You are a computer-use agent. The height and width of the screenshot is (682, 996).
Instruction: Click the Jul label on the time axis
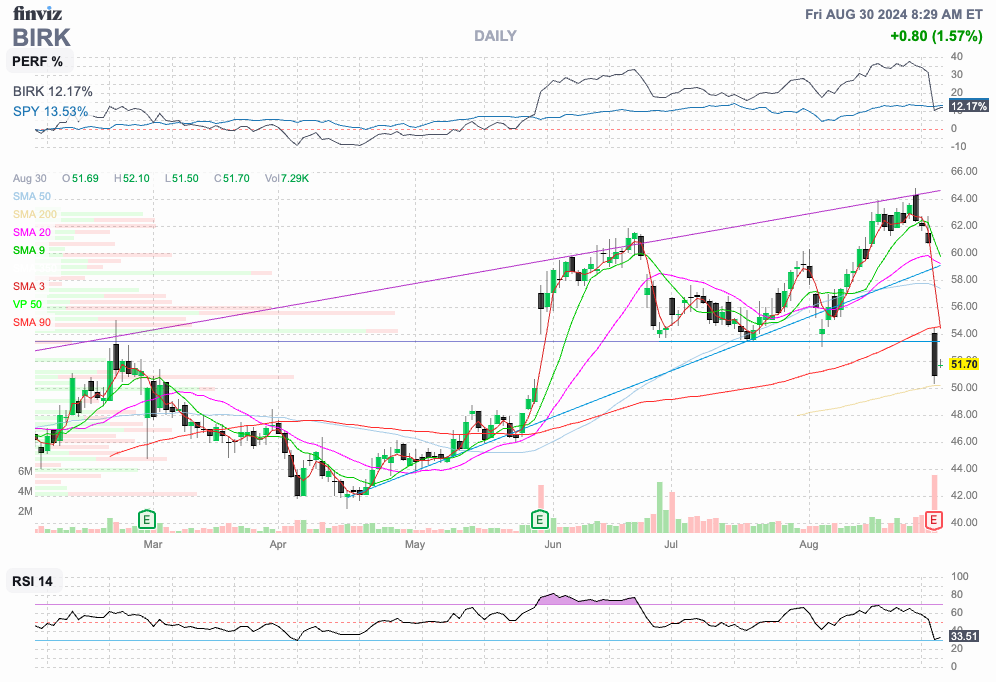671,544
